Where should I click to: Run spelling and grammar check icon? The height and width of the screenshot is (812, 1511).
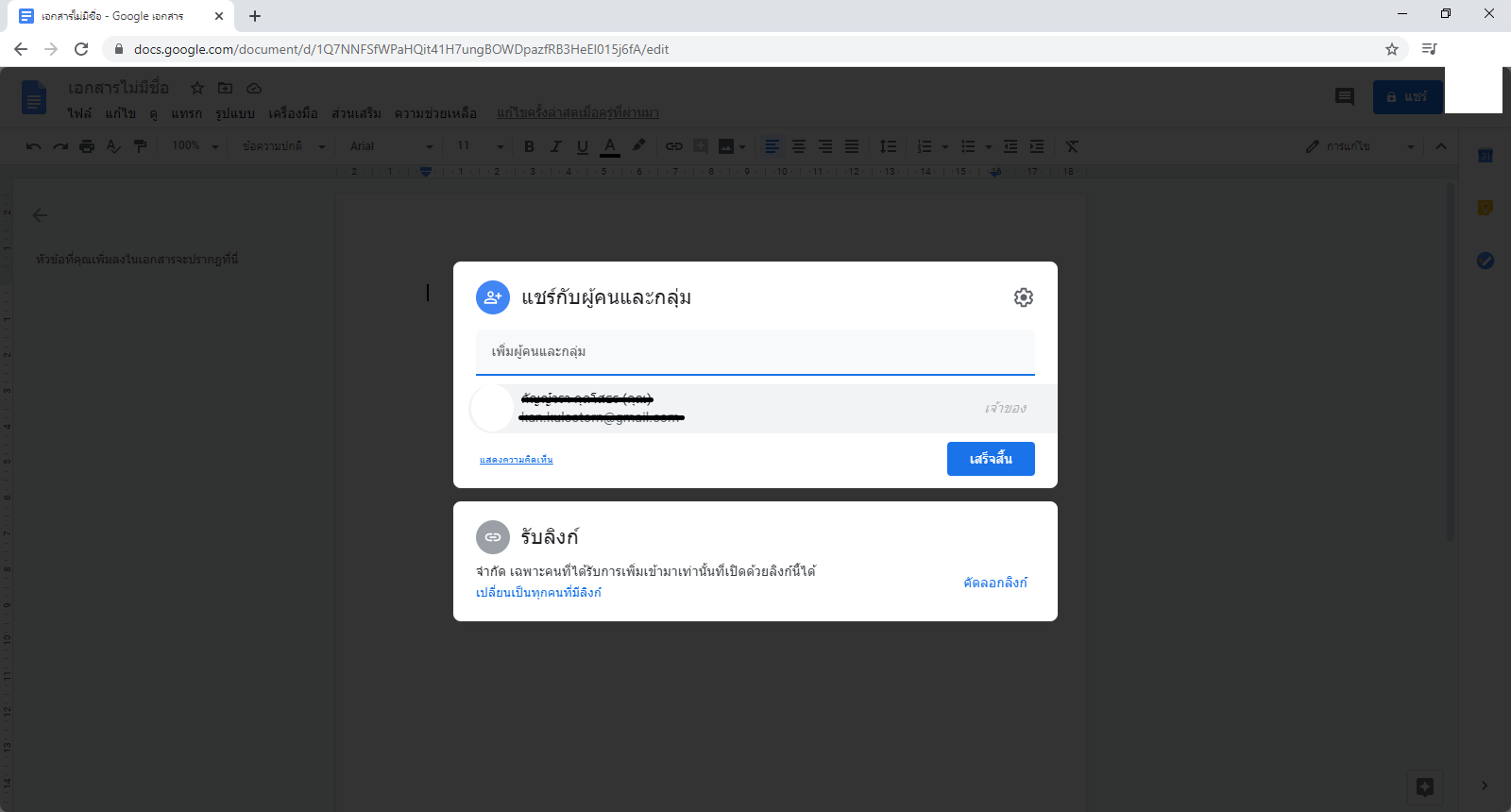[x=113, y=146]
